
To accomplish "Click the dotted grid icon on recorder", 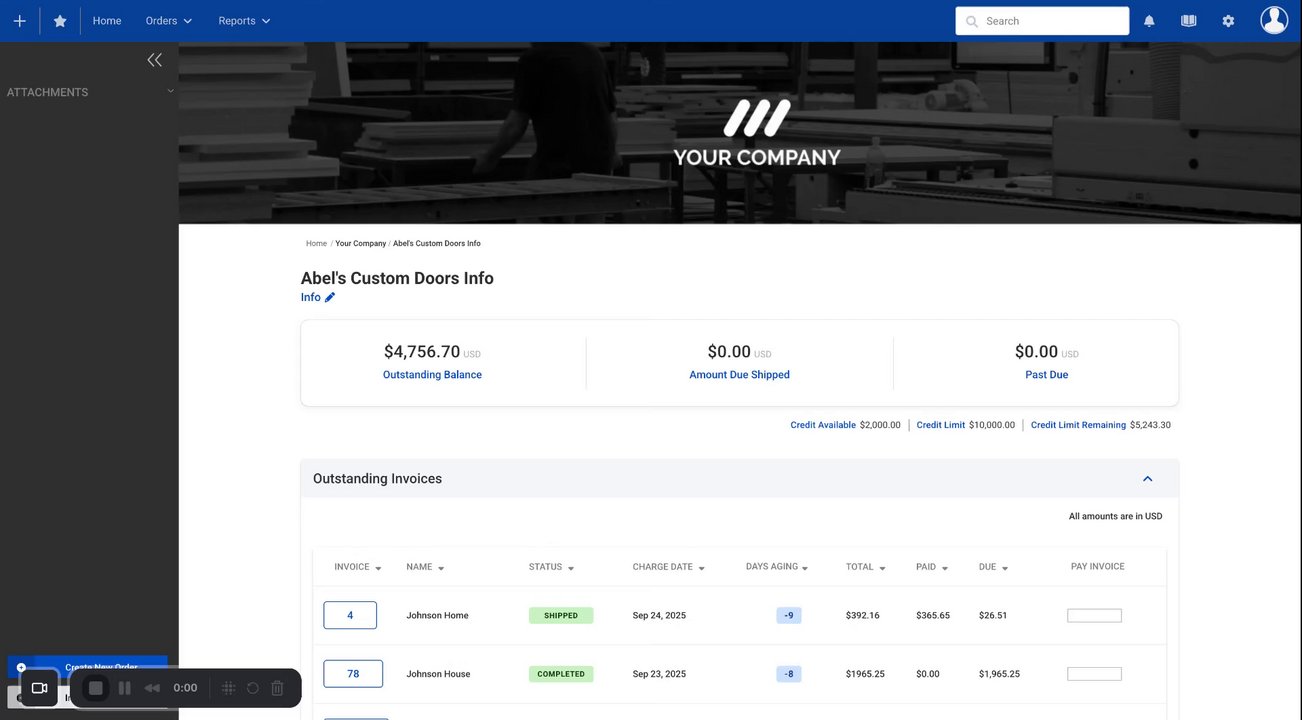I will point(228,688).
